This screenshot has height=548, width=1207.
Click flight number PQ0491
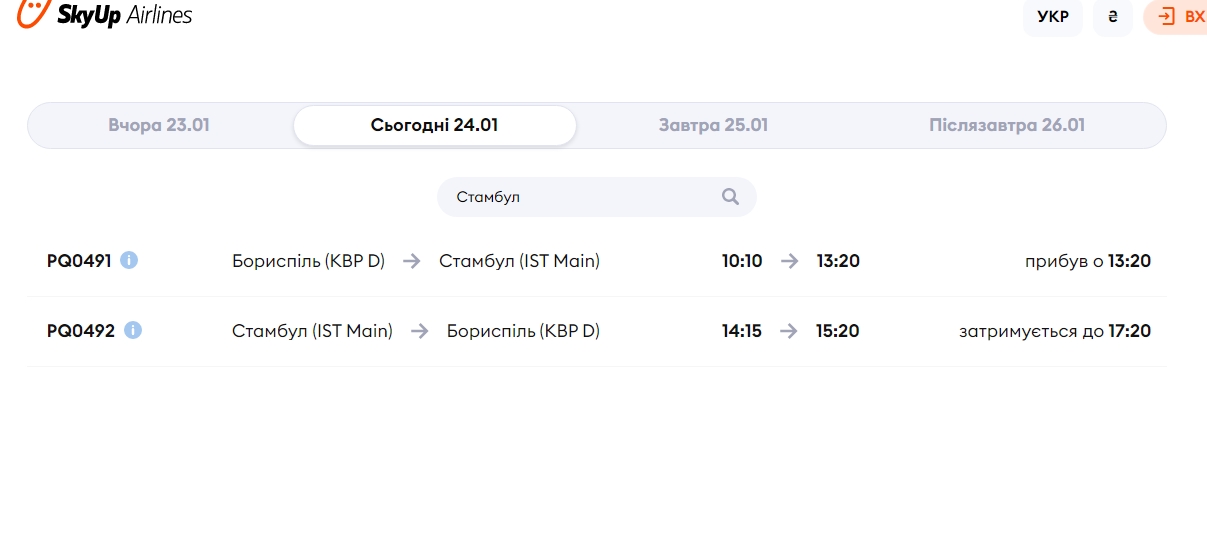click(79, 261)
